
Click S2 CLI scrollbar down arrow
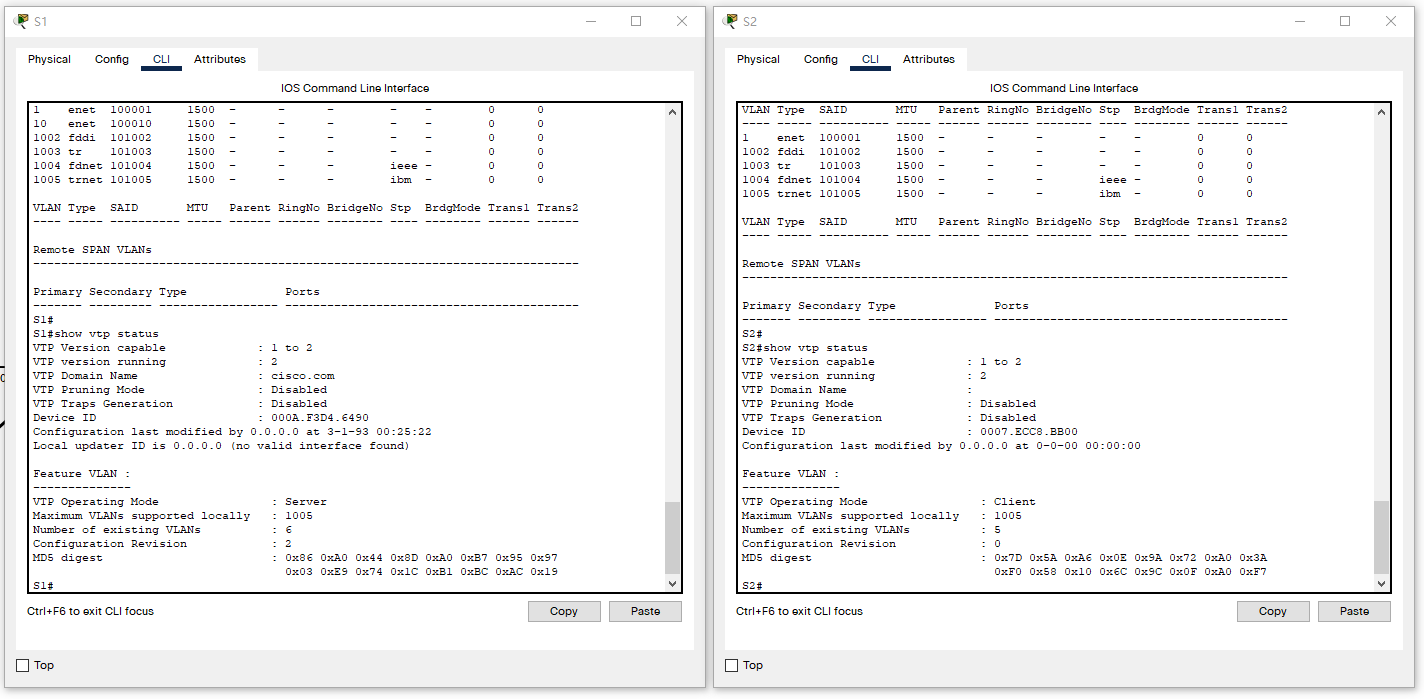click(x=1381, y=584)
